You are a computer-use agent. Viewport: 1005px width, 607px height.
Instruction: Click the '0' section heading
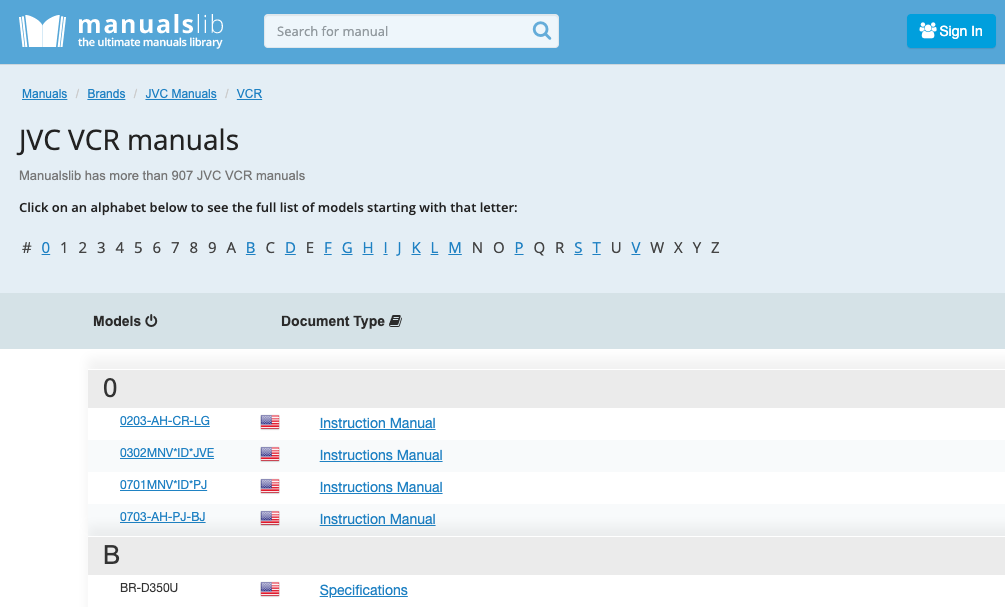point(110,388)
